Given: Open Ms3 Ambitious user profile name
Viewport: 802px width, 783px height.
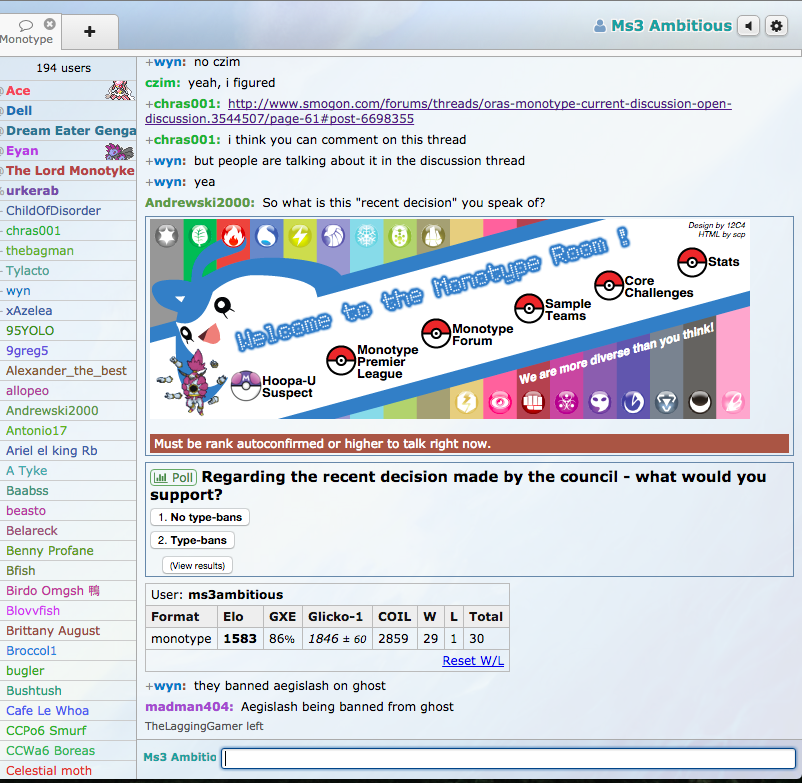Looking at the screenshot, I should [672, 26].
